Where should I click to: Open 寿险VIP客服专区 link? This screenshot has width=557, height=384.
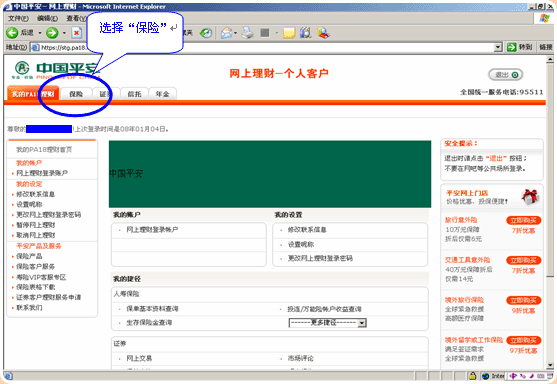tap(41, 277)
